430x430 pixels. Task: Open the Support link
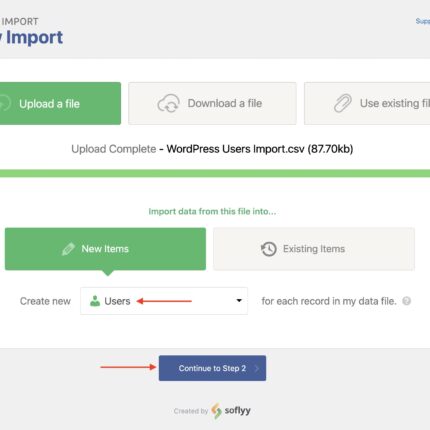coord(423,21)
